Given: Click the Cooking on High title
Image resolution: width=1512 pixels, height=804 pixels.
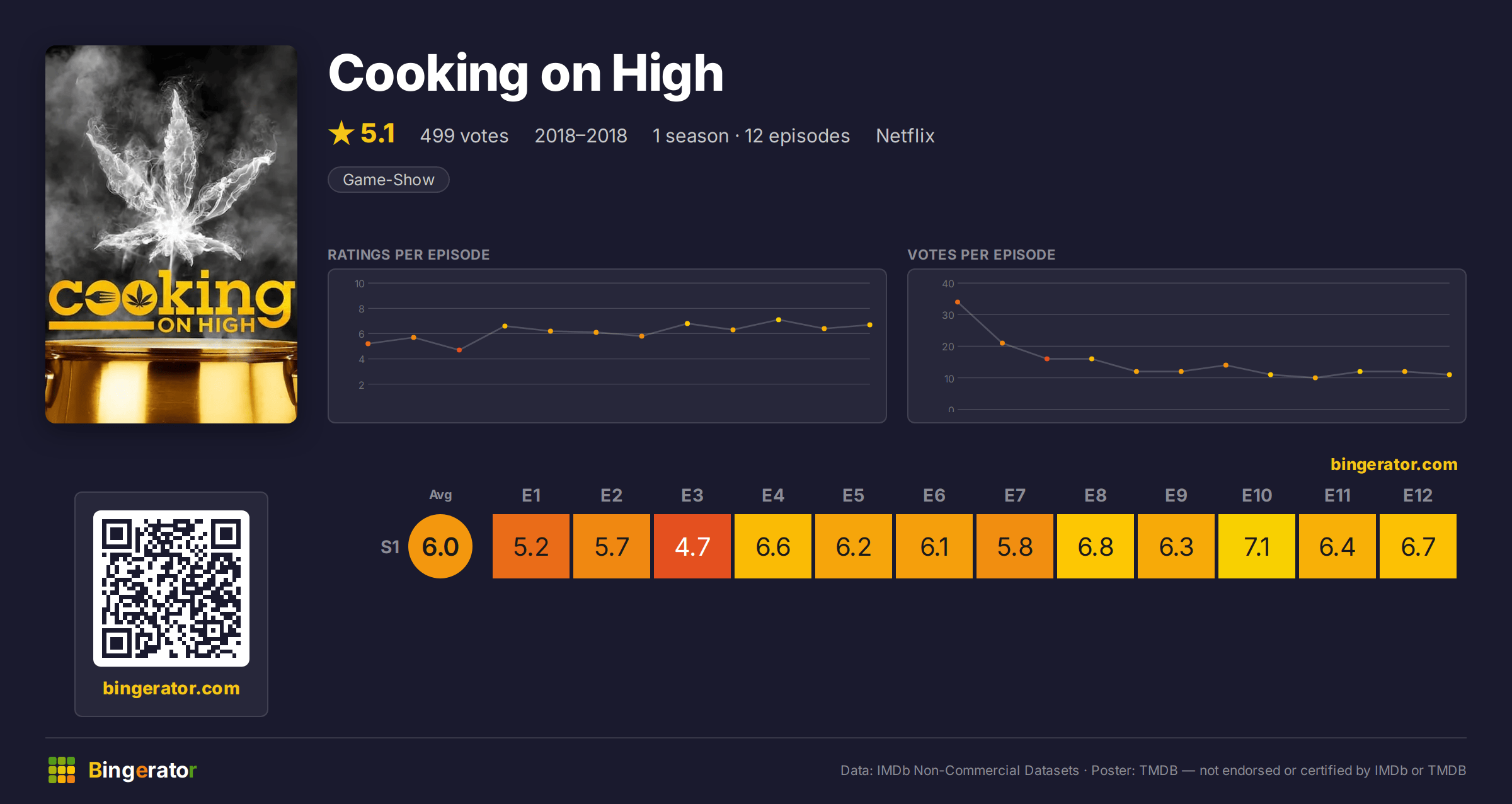Looking at the screenshot, I should click(526, 74).
